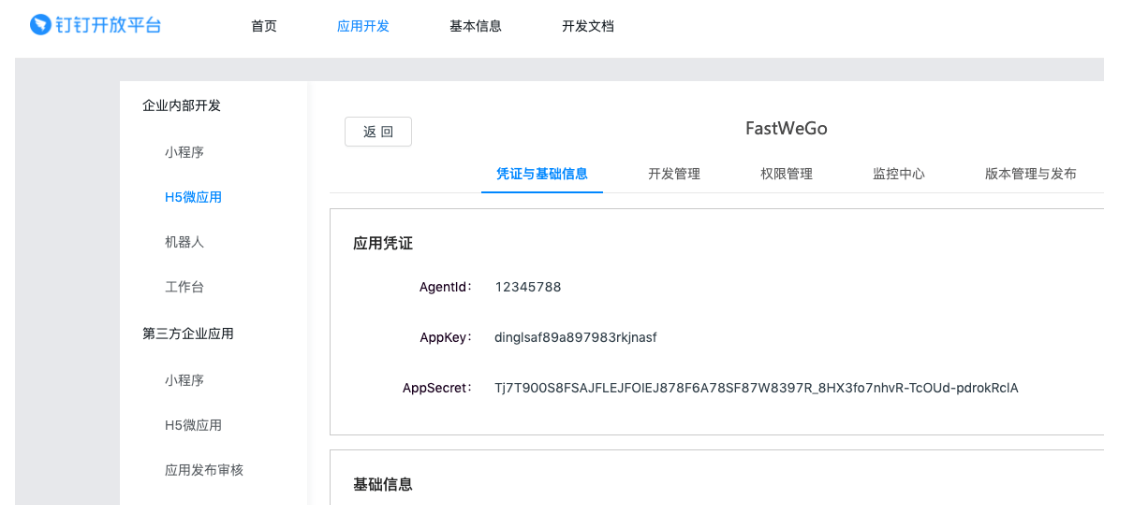Switch to 版本管理与发布 tab
1131x505 pixels.
(x=1031, y=174)
